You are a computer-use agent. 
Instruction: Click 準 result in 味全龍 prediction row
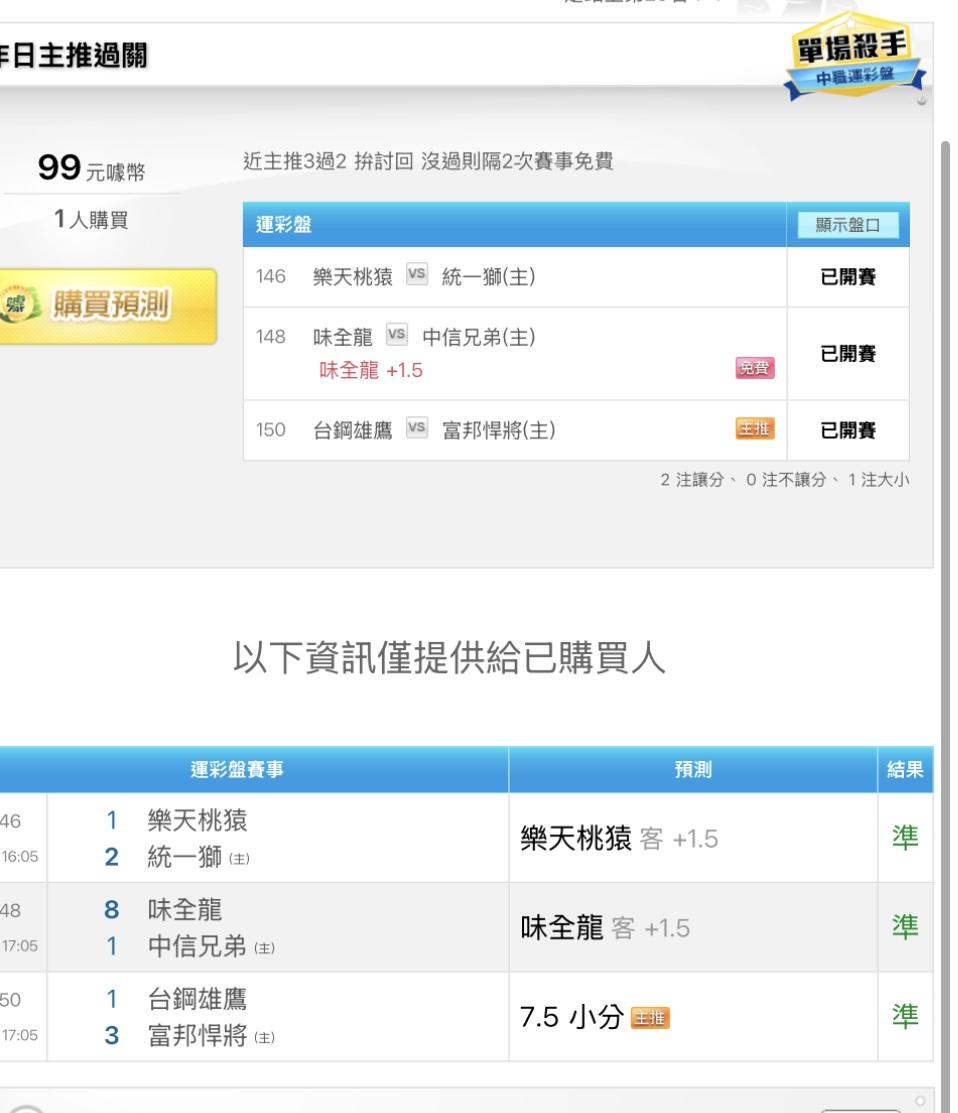[x=905, y=927]
